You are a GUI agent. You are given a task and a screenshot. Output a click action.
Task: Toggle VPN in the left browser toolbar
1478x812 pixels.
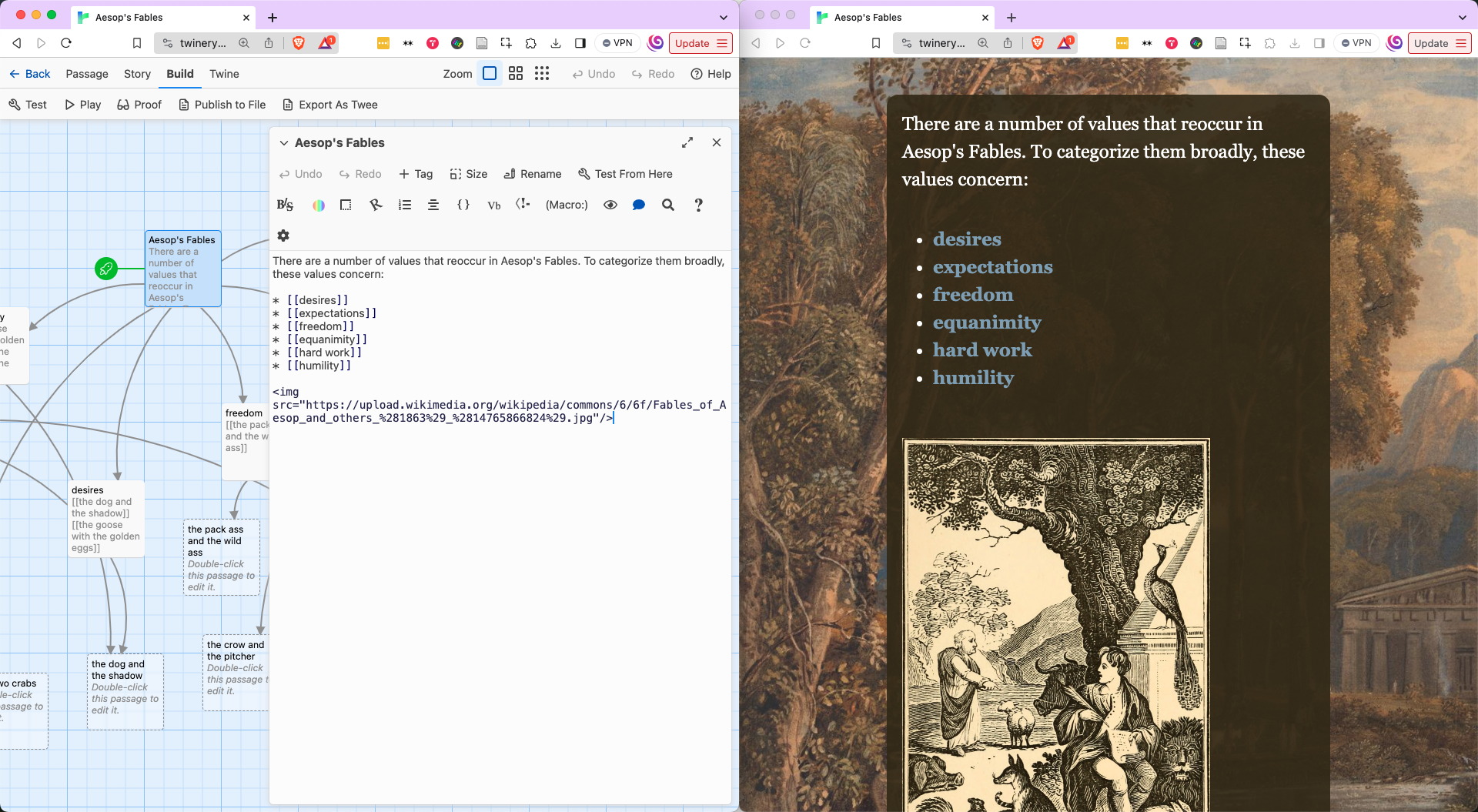click(x=617, y=43)
